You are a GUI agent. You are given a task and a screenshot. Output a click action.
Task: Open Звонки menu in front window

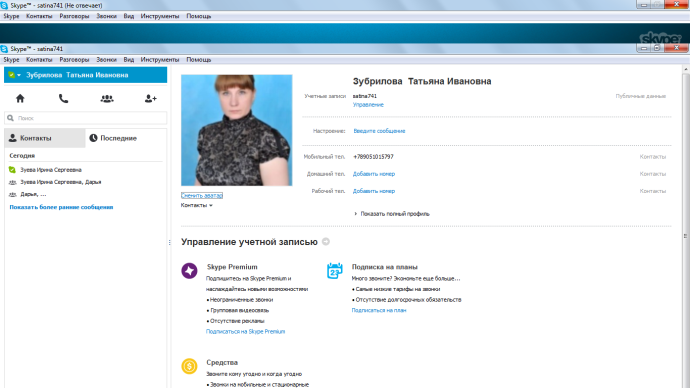[x=106, y=59]
